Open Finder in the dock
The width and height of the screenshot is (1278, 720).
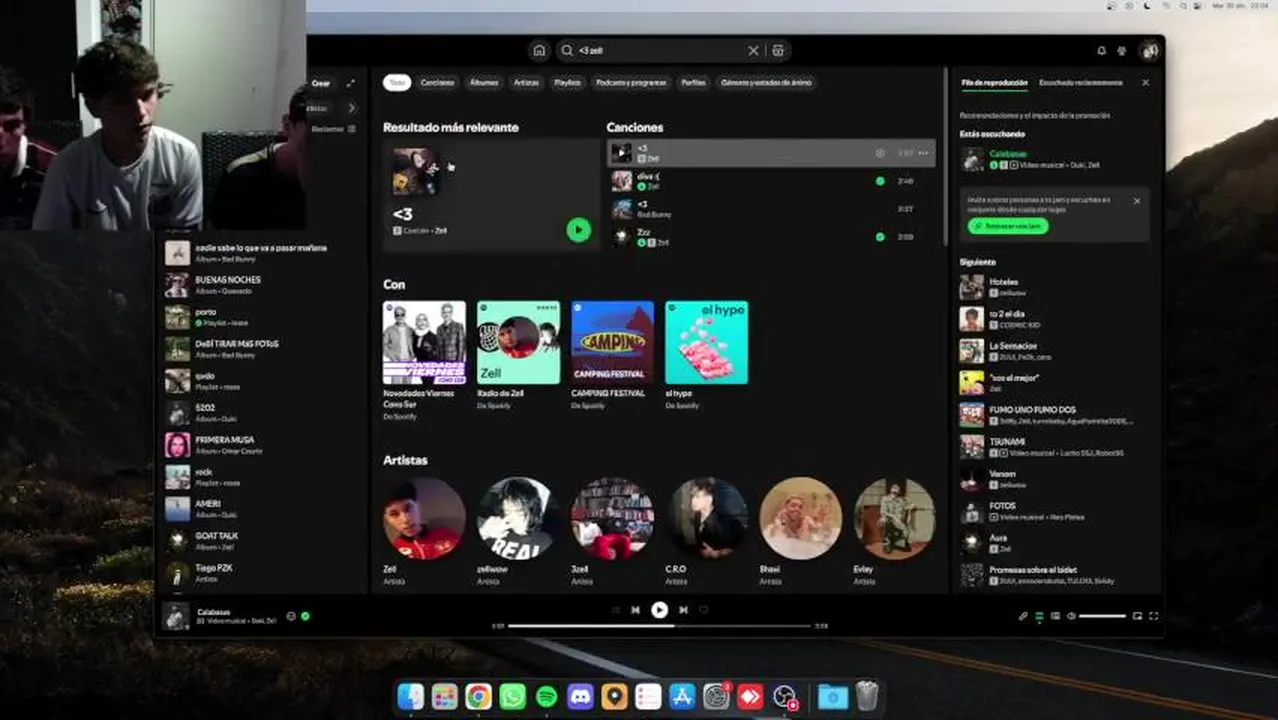pos(411,697)
